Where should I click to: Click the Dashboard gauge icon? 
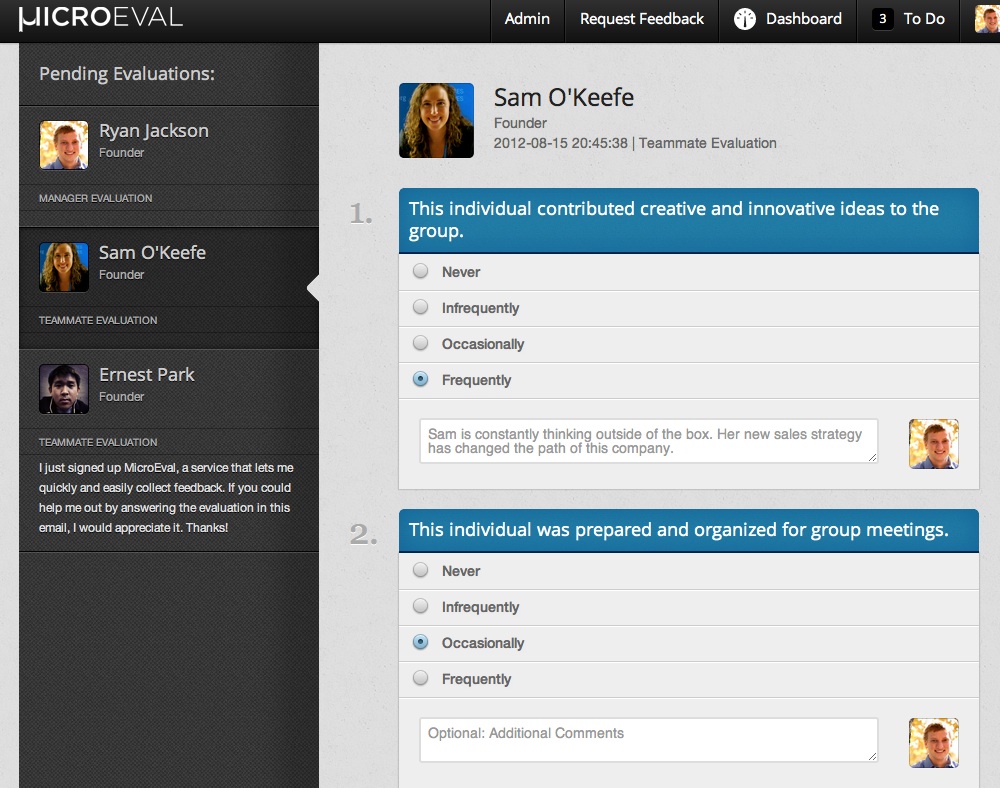click(745, 19)
